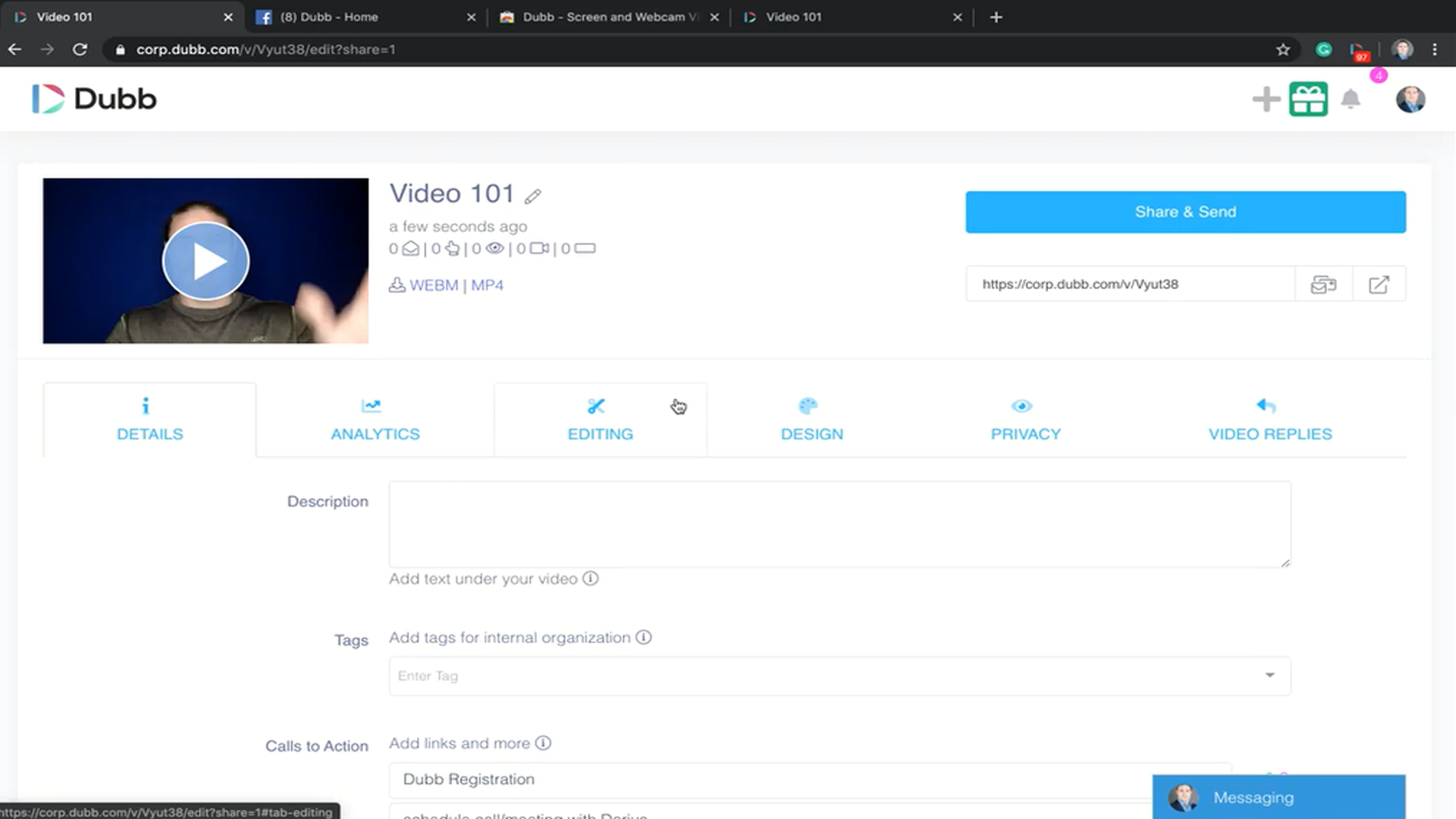Select the Dubb Registration call to action
The image size is (1456, 819).
pos(810,780)
